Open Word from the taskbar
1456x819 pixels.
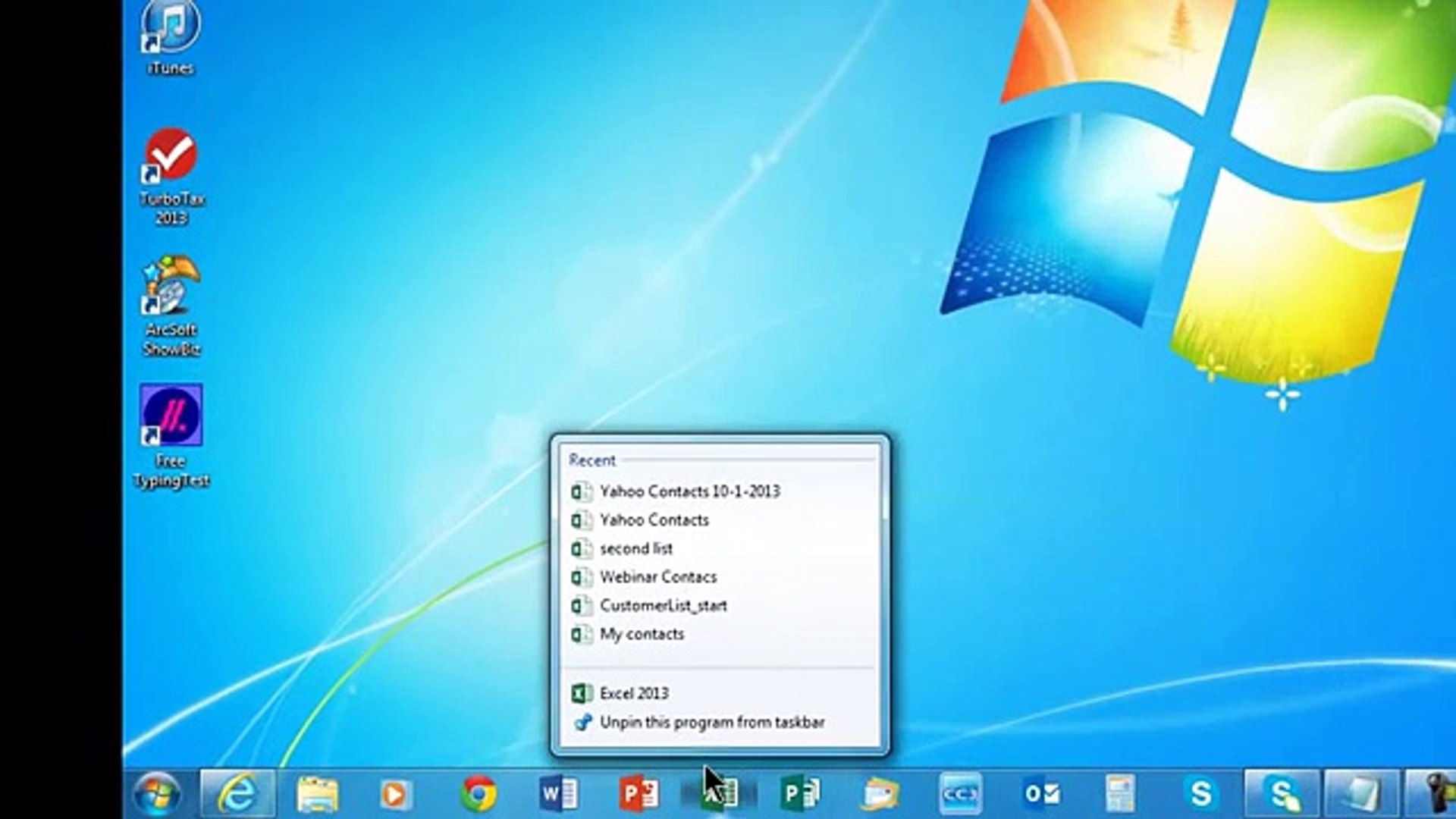point(559,794)
